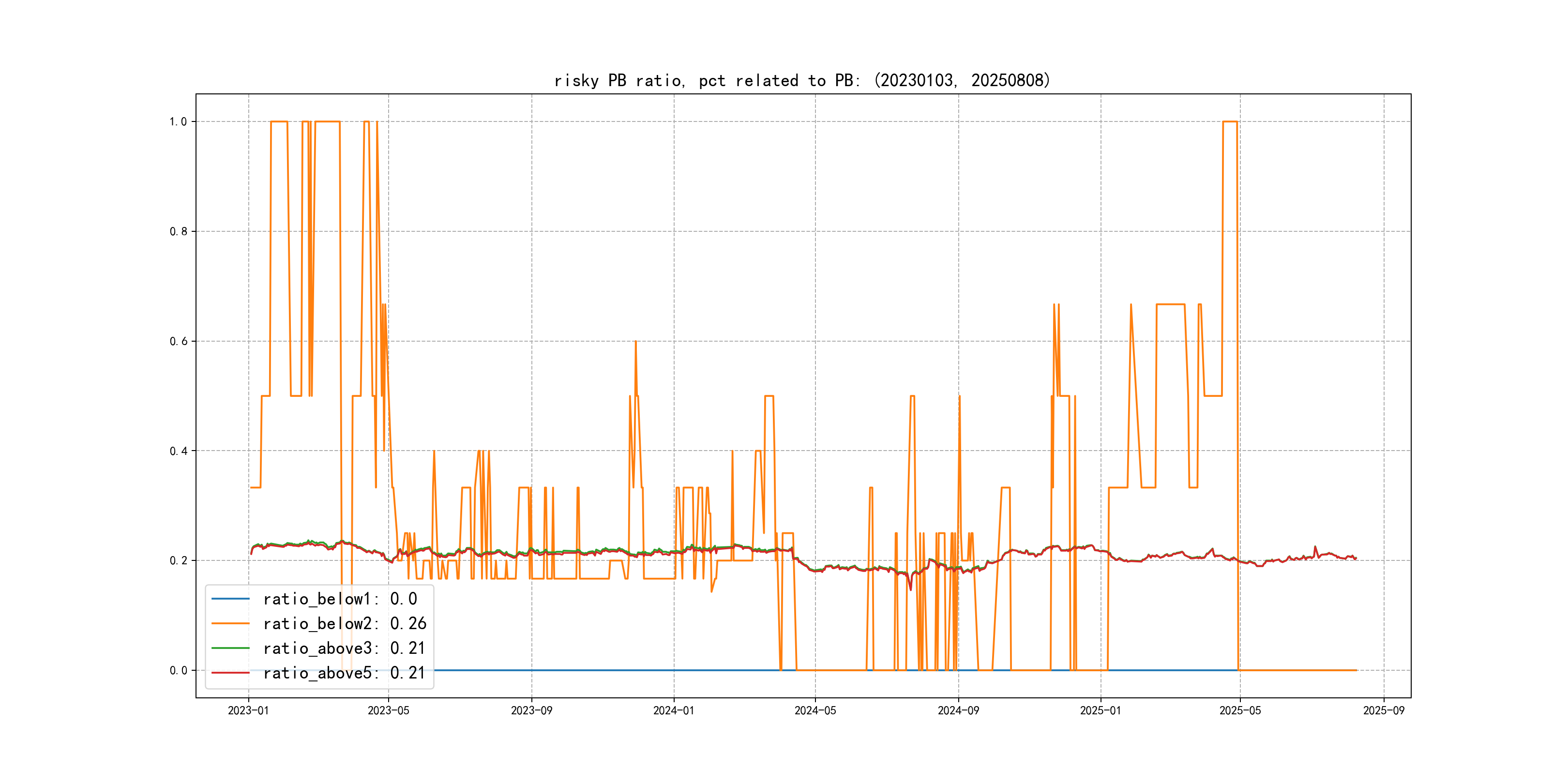This screenshot has width=1568, height=784.
Task: Click the 2025-01 x-axis tick label
Action: click(1100, 710)
